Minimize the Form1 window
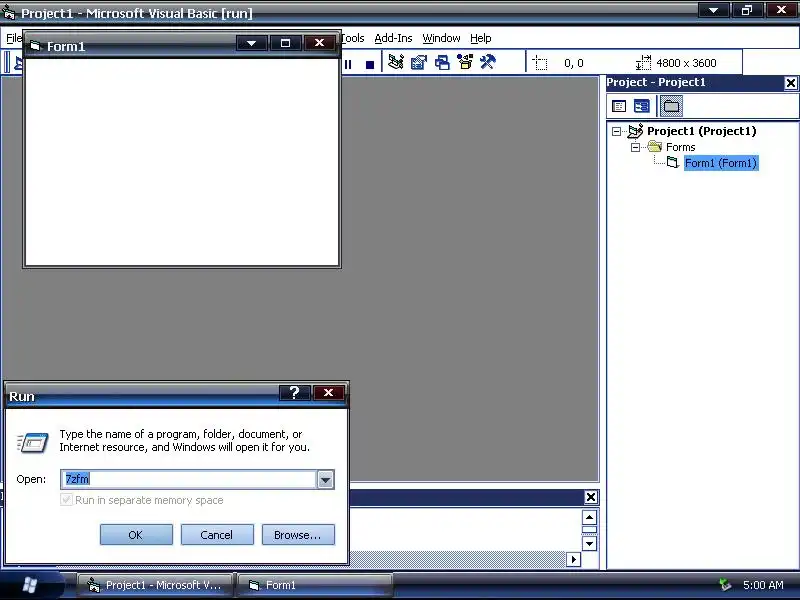Image resolution: width=800 pixels, height=600 pixels. click(x=252, y=43)
